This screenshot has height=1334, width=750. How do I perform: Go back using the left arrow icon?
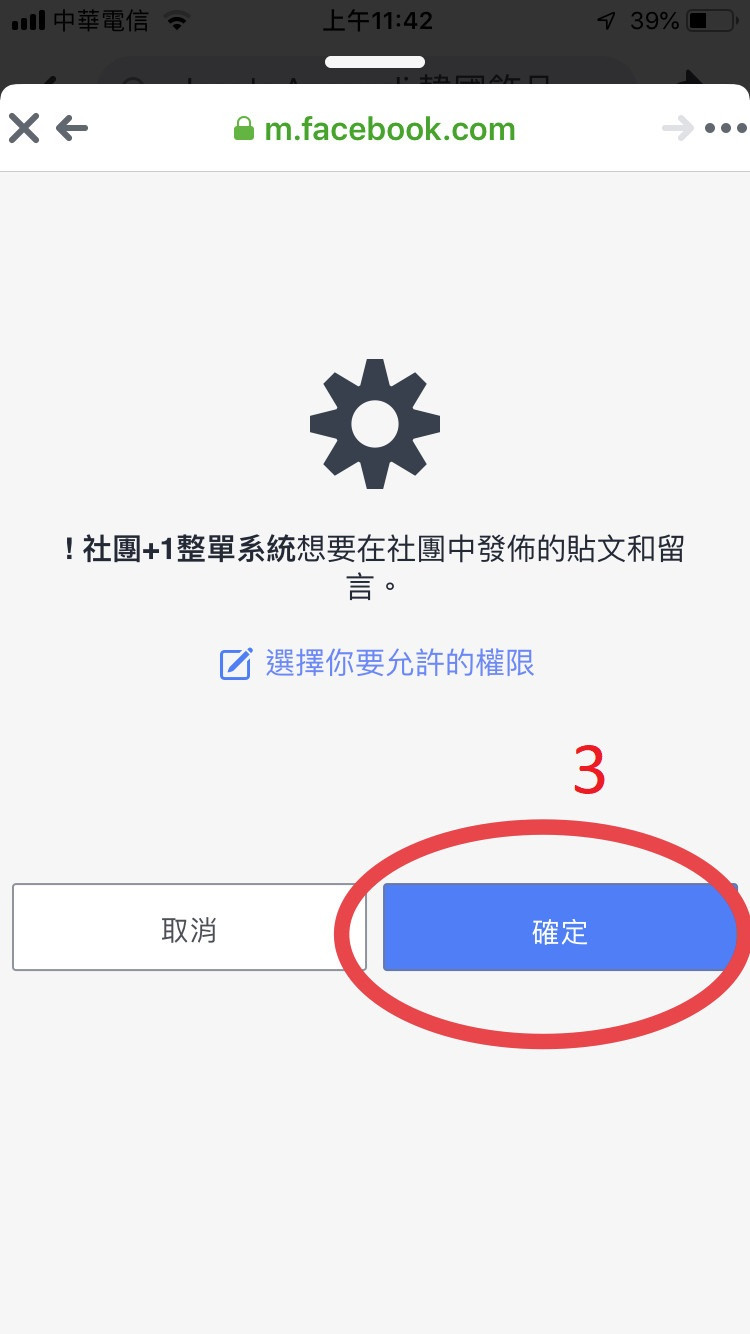(72, 128)
